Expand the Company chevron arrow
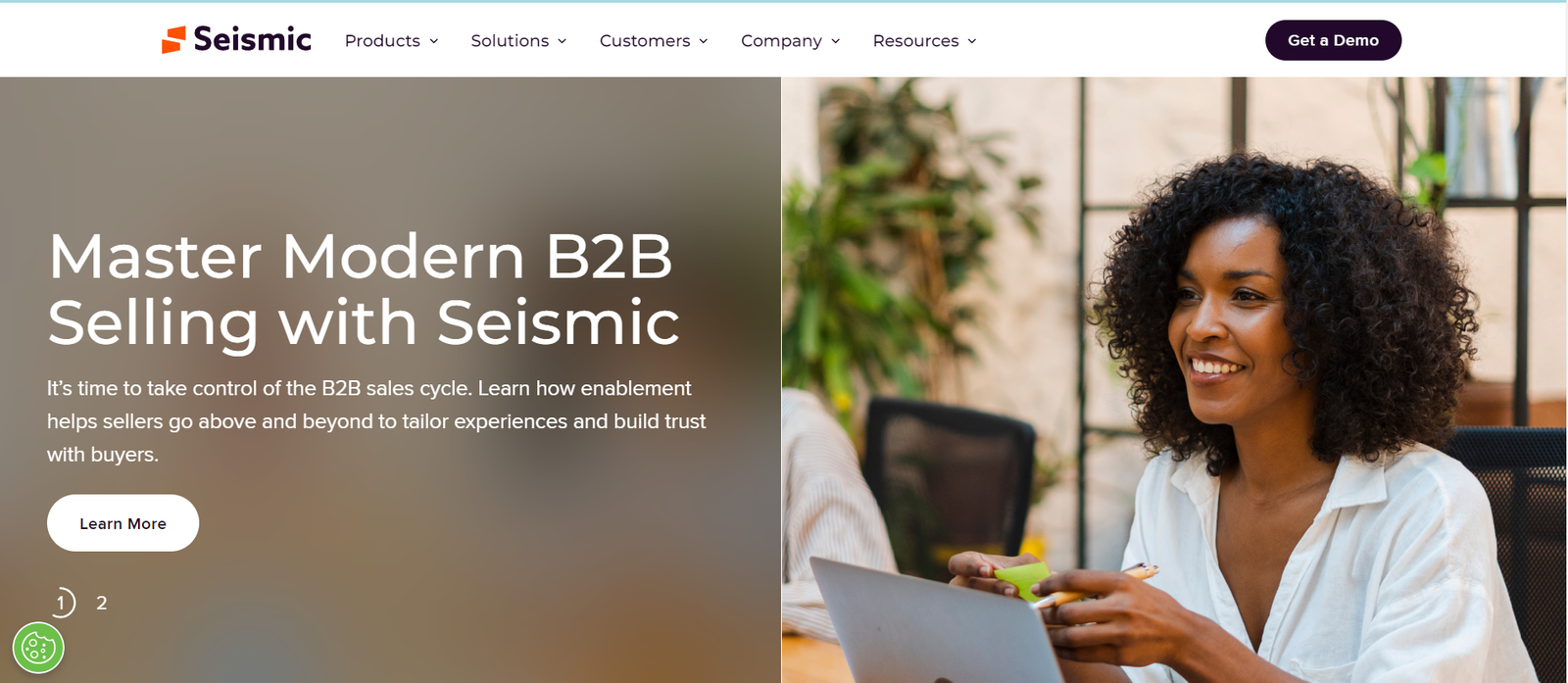Viewport: 1568px width, 683px height. 835,41
